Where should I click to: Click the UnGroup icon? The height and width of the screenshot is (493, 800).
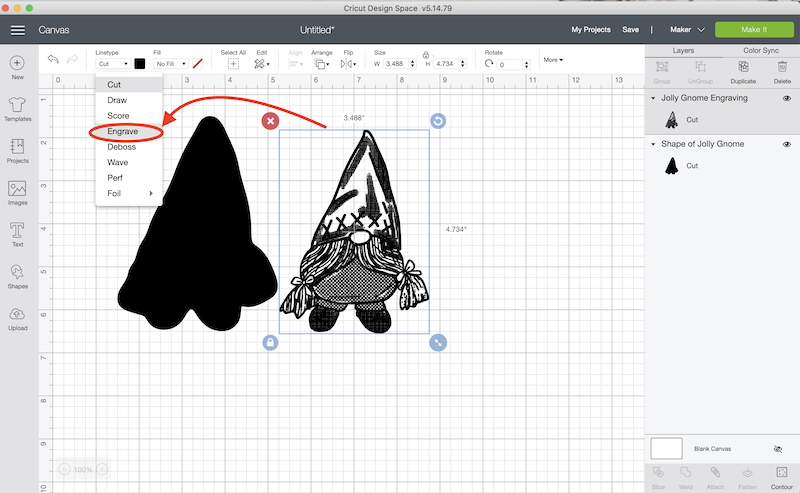701,66
